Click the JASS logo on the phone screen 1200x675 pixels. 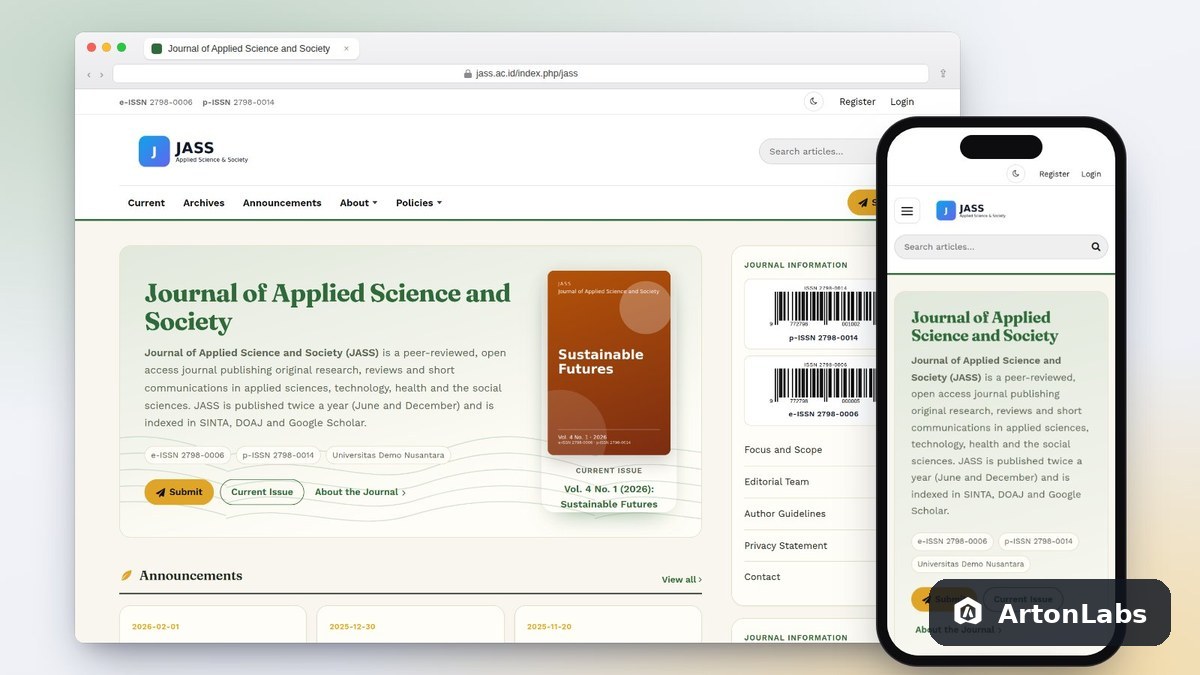point(970,210)
